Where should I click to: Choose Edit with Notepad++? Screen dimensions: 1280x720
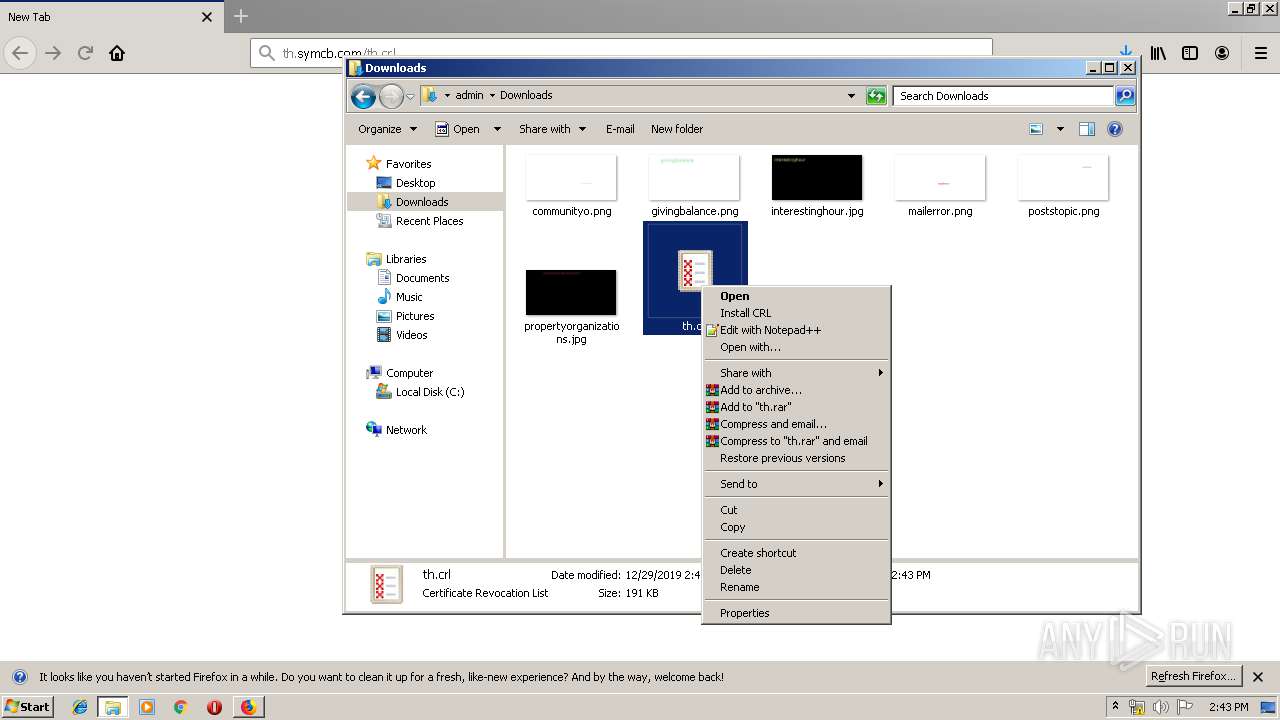pyautogui.click(x=796, y=330)
